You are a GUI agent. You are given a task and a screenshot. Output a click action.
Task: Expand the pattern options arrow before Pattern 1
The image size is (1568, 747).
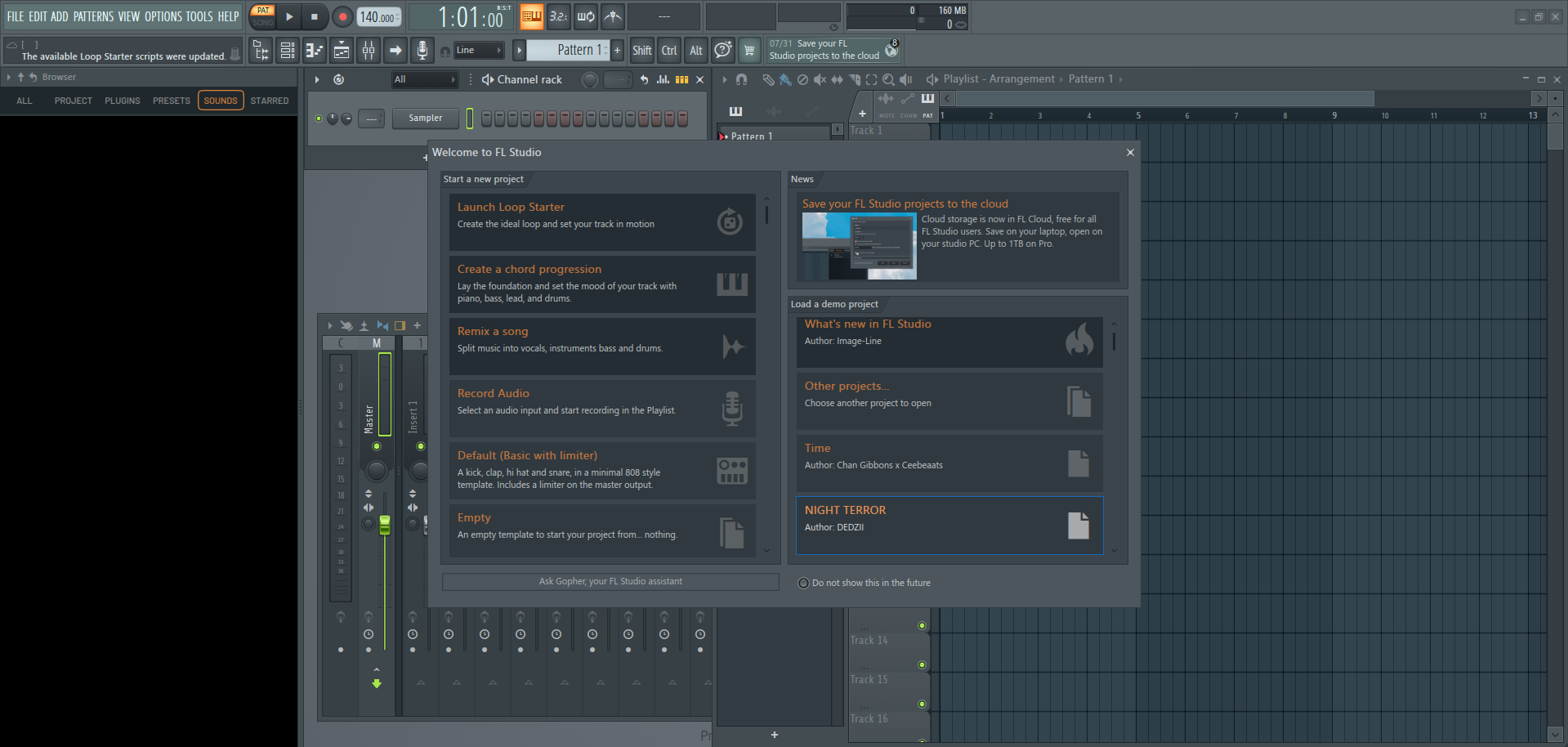pos(519,51)
